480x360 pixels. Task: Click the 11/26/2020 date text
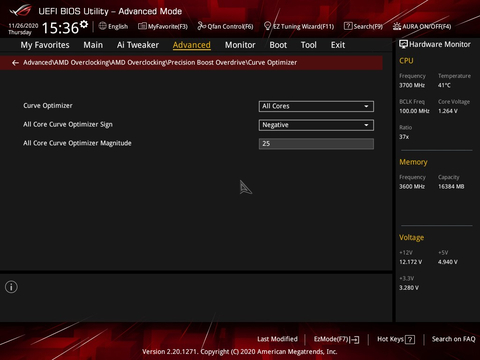point(23,26)
